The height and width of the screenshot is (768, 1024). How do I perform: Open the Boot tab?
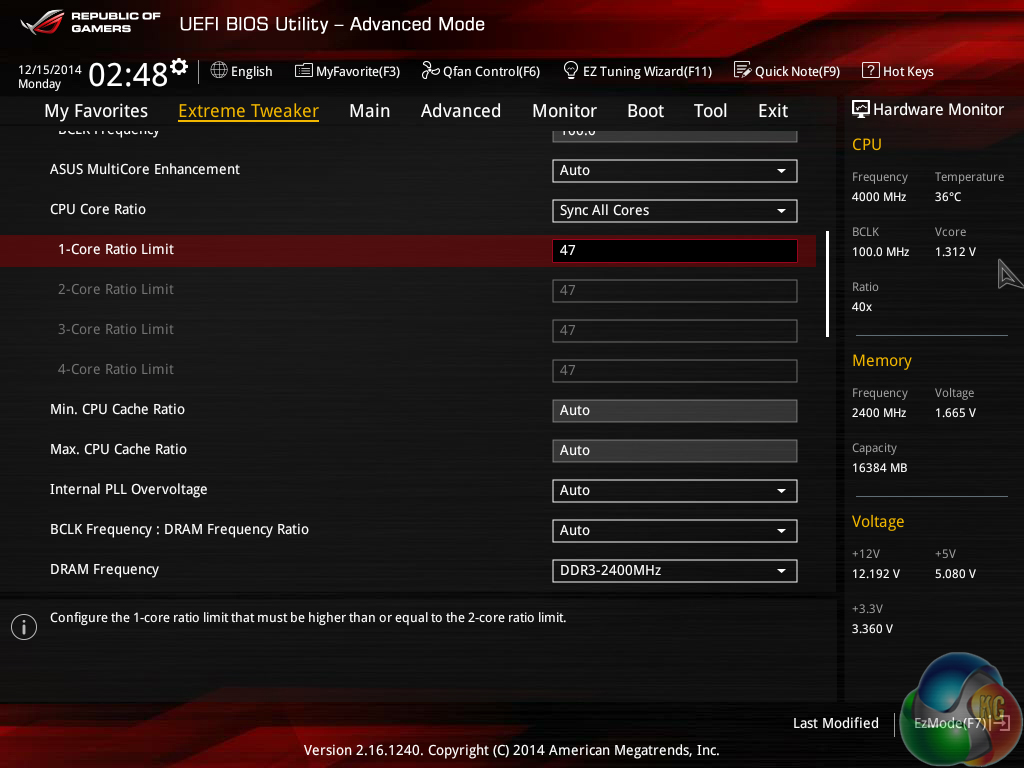point(645,111)
